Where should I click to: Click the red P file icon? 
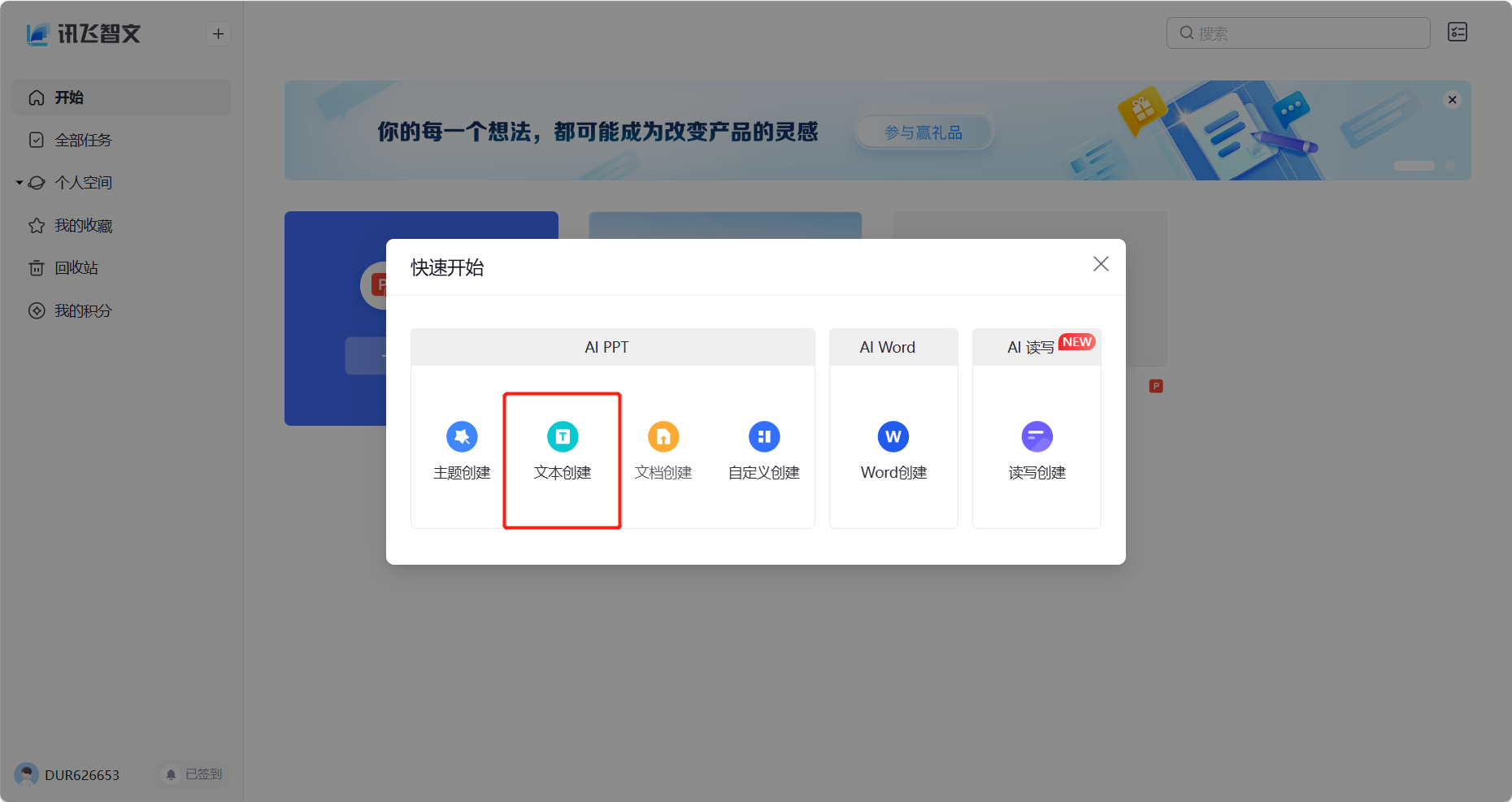pos(1156,386)
